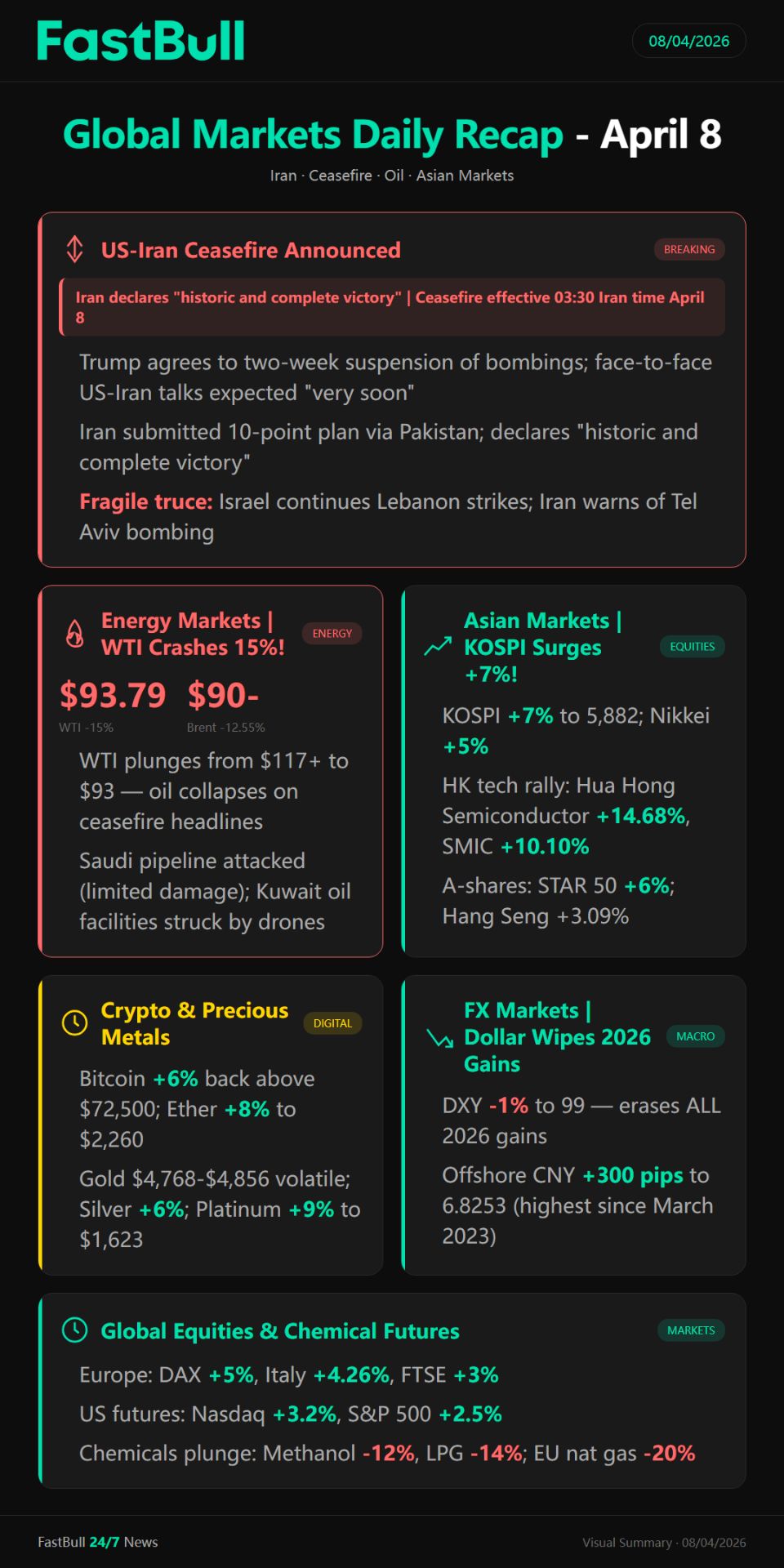This screenshot has height=1568, width=784.
Task: Click the Iran victory declaration banner
Action: click(x=392, y=307)
